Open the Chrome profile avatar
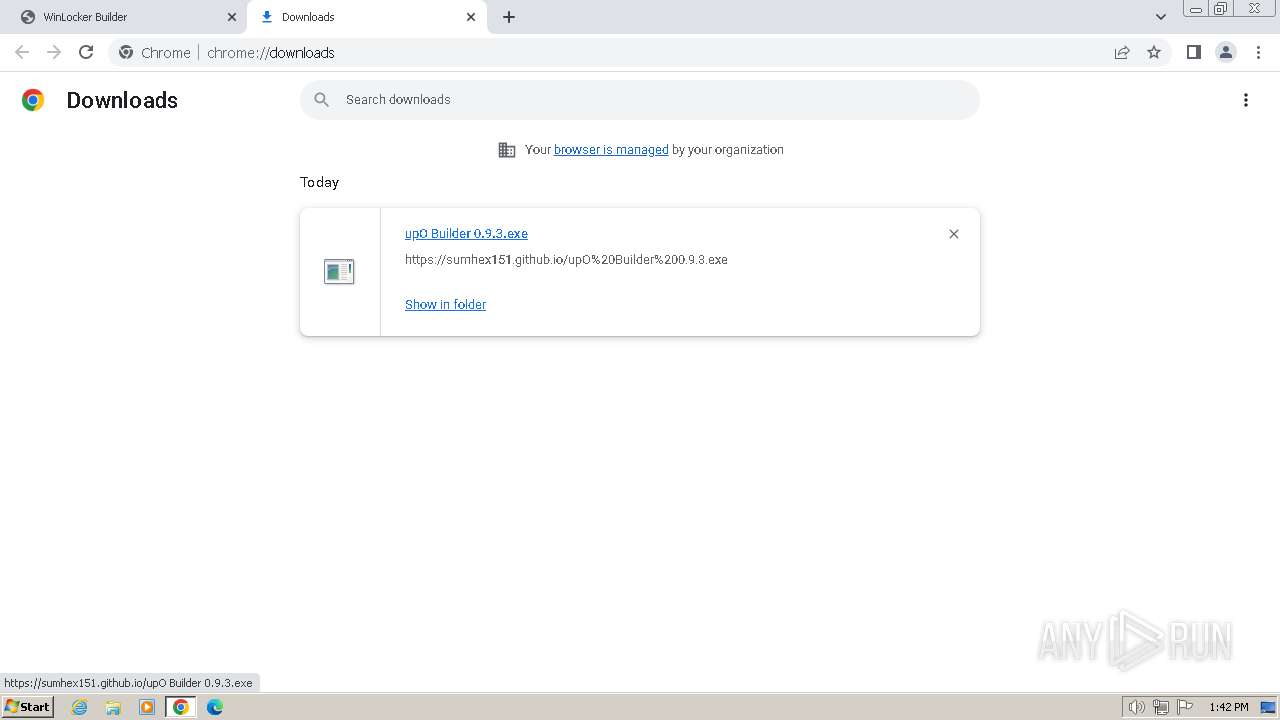Screen dimensions: 1280x720 click(1226, 52)
